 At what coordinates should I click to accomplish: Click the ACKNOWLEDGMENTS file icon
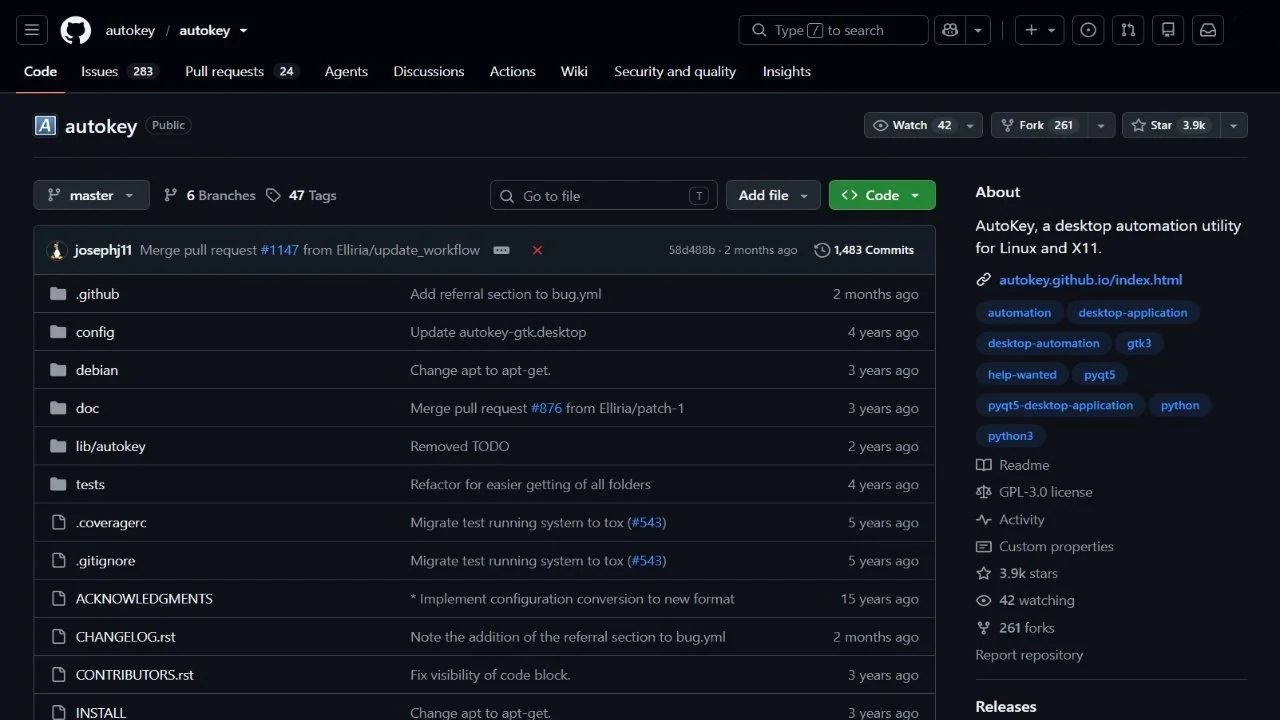pyautogui.click(x=58, y=598)
